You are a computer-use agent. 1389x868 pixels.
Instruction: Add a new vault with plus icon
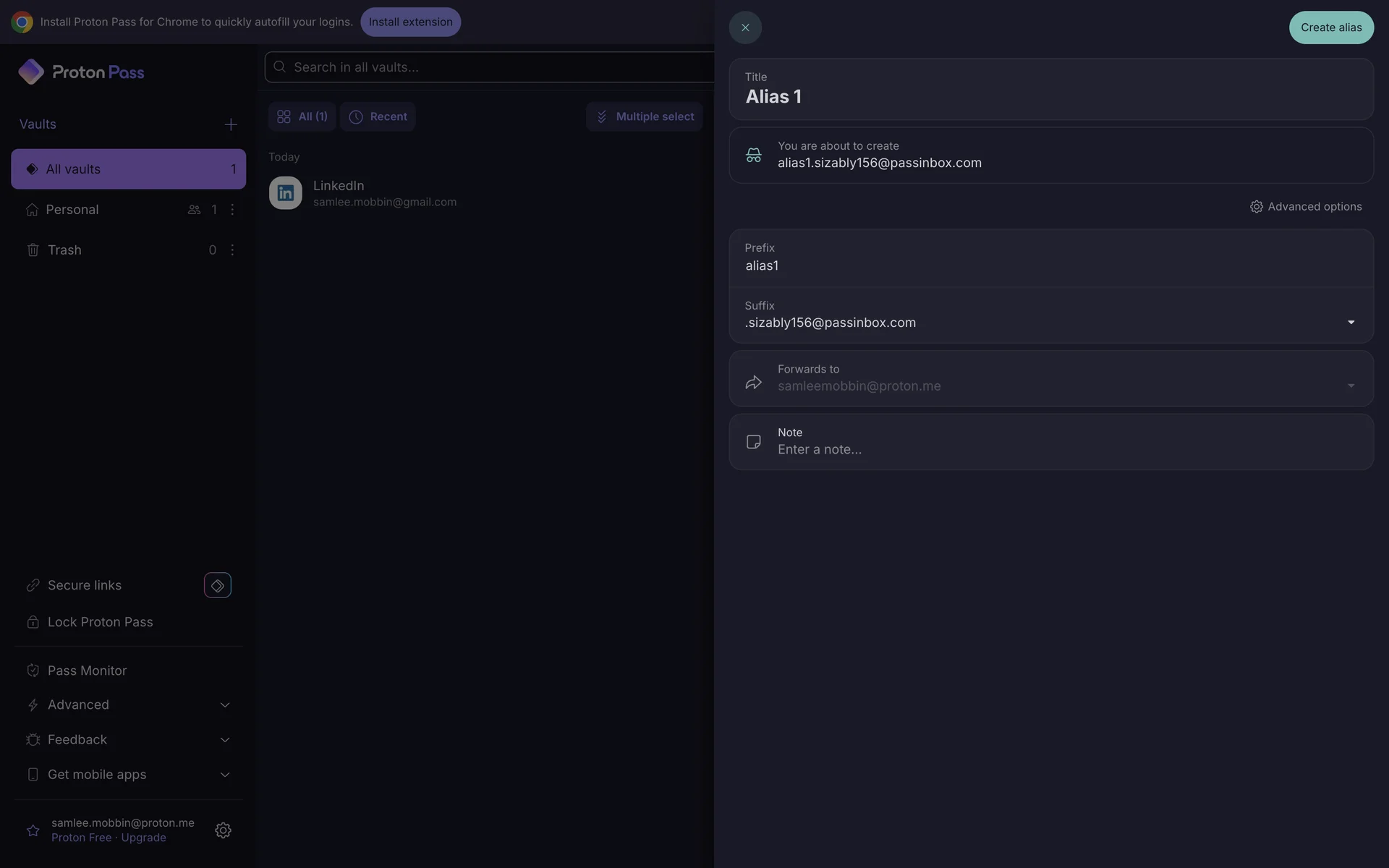230,124
